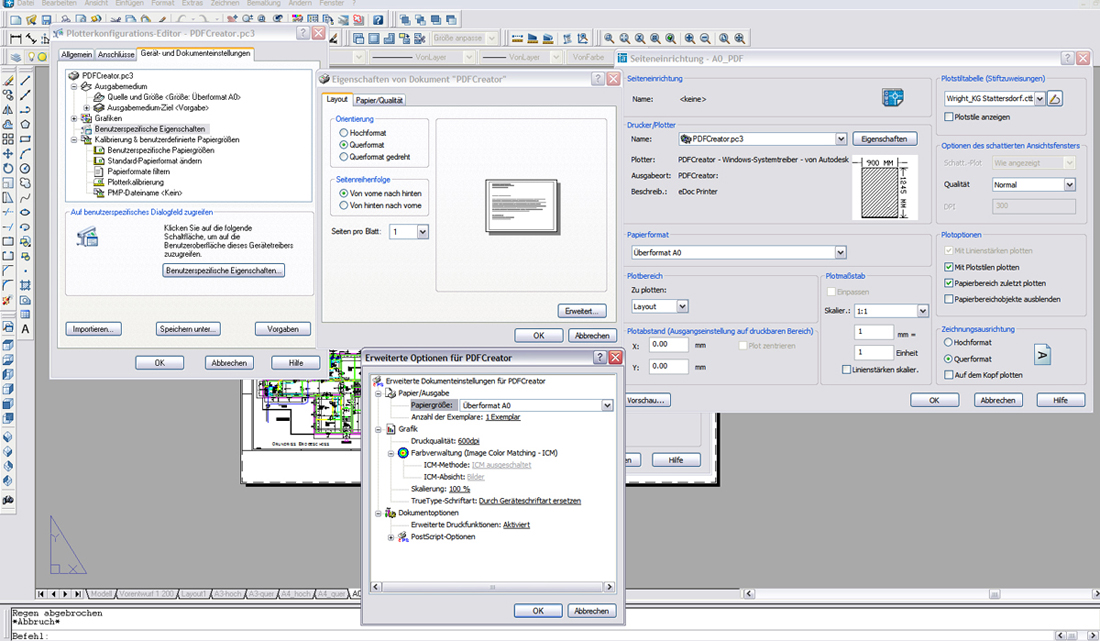Select Querformat gedreht orientation

pyautogui.click(x=344, y=157)
